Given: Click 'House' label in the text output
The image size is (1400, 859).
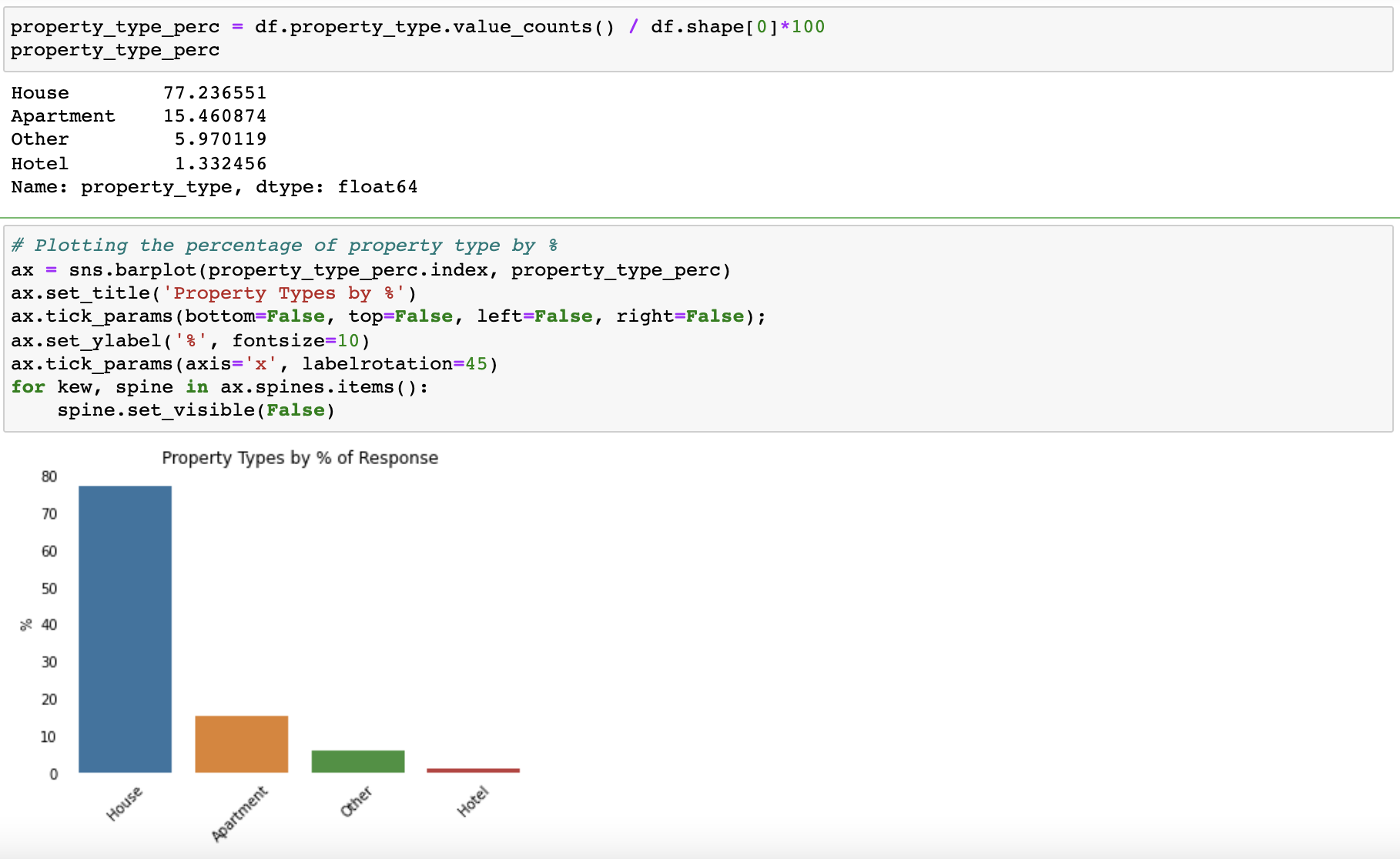Looking at the screenshot, I should [40, 93].
